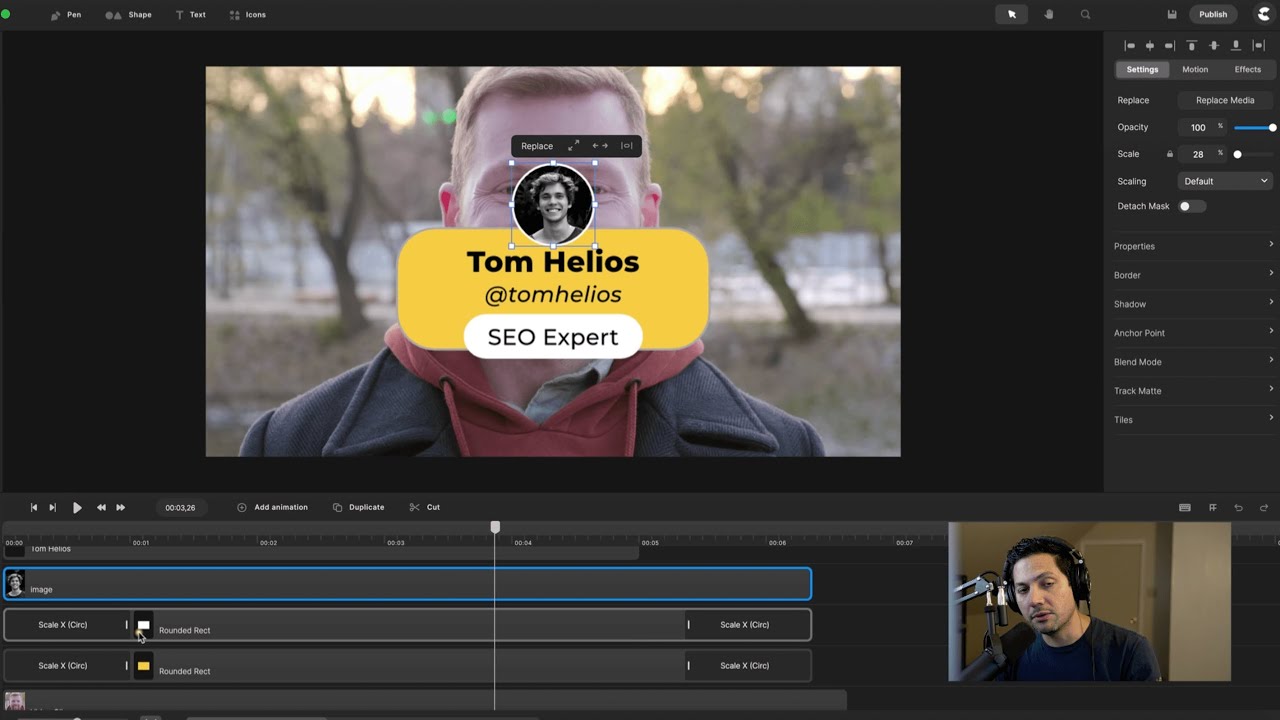
Task: Click the fit-width icon on canvas toolbar
Action: click(x=627, y=146)
